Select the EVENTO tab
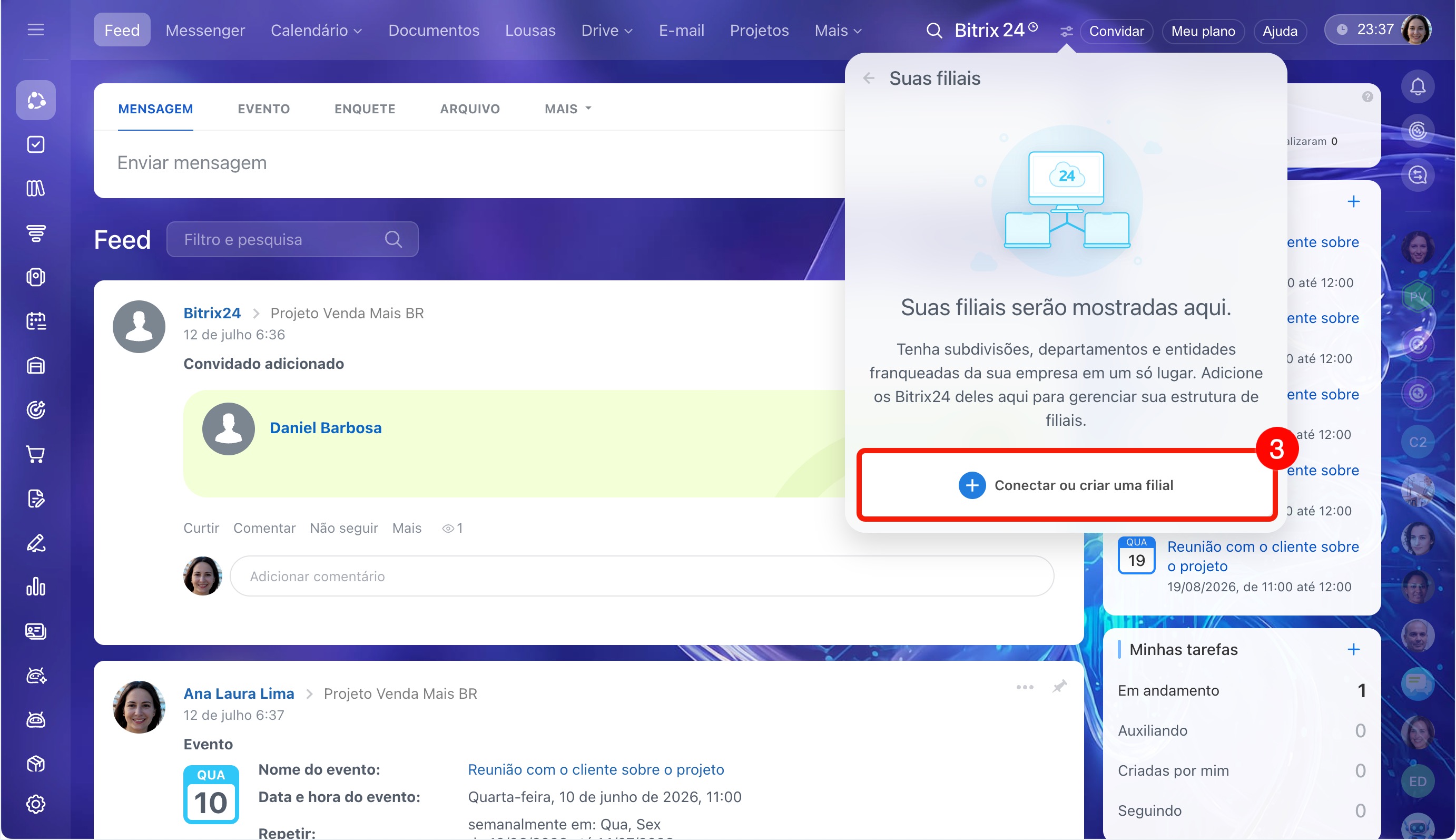The image size is (1456, 840). [263, 109]
